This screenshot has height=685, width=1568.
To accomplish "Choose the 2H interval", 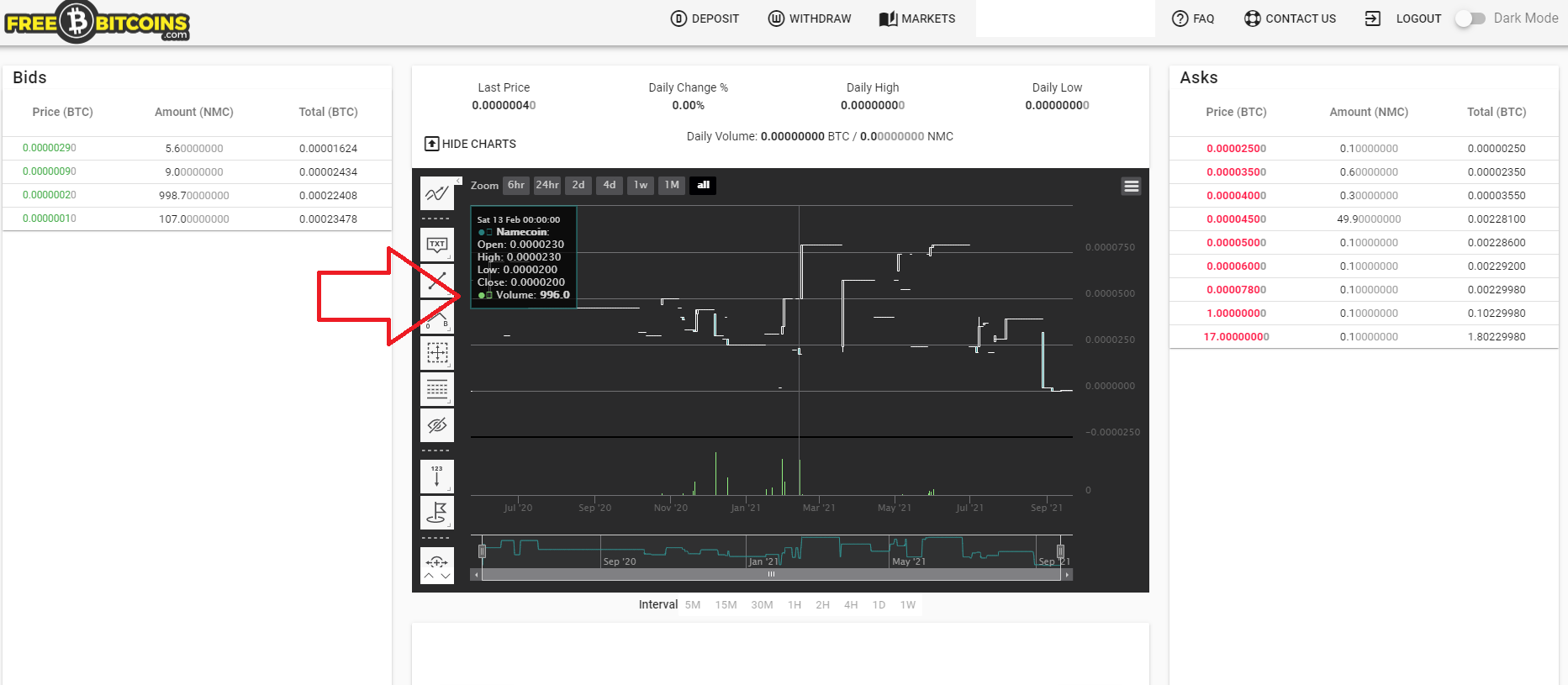I will coord(822,605).
